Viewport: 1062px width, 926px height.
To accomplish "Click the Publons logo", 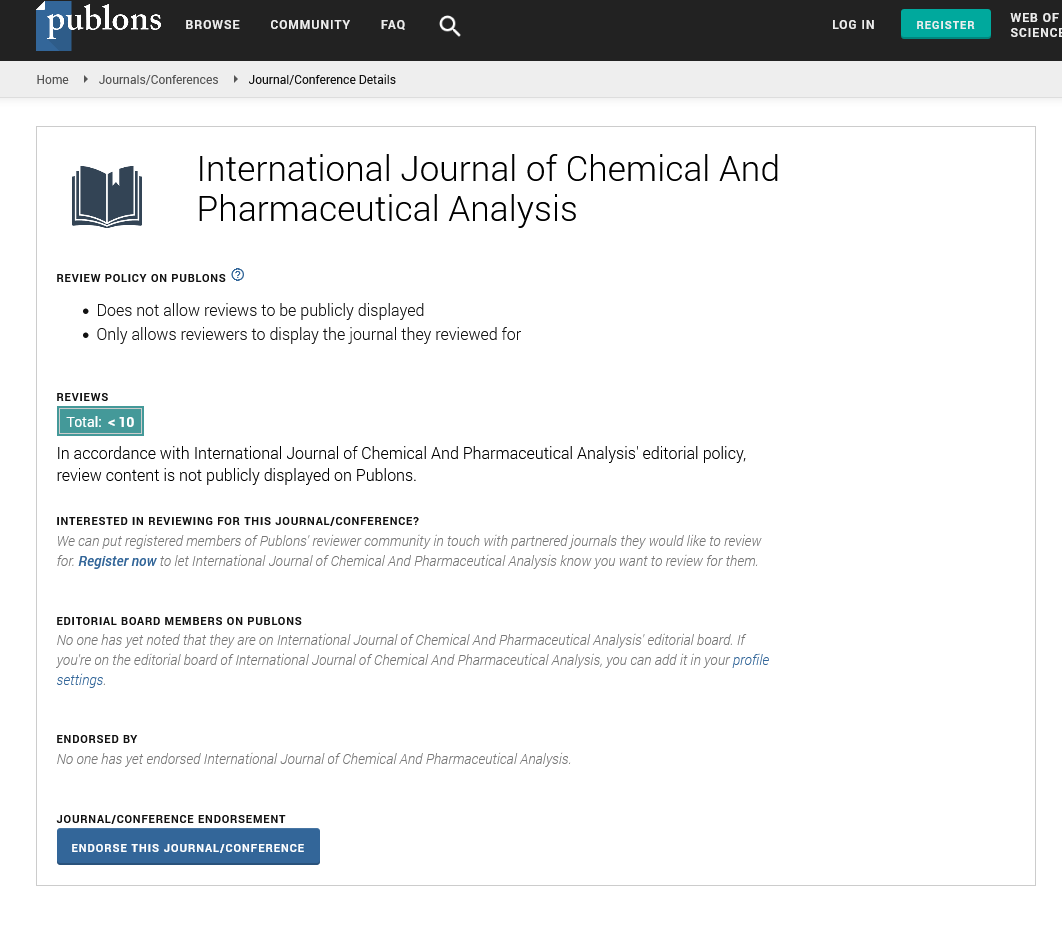I will pyautogui.click(x=98, y=25).
